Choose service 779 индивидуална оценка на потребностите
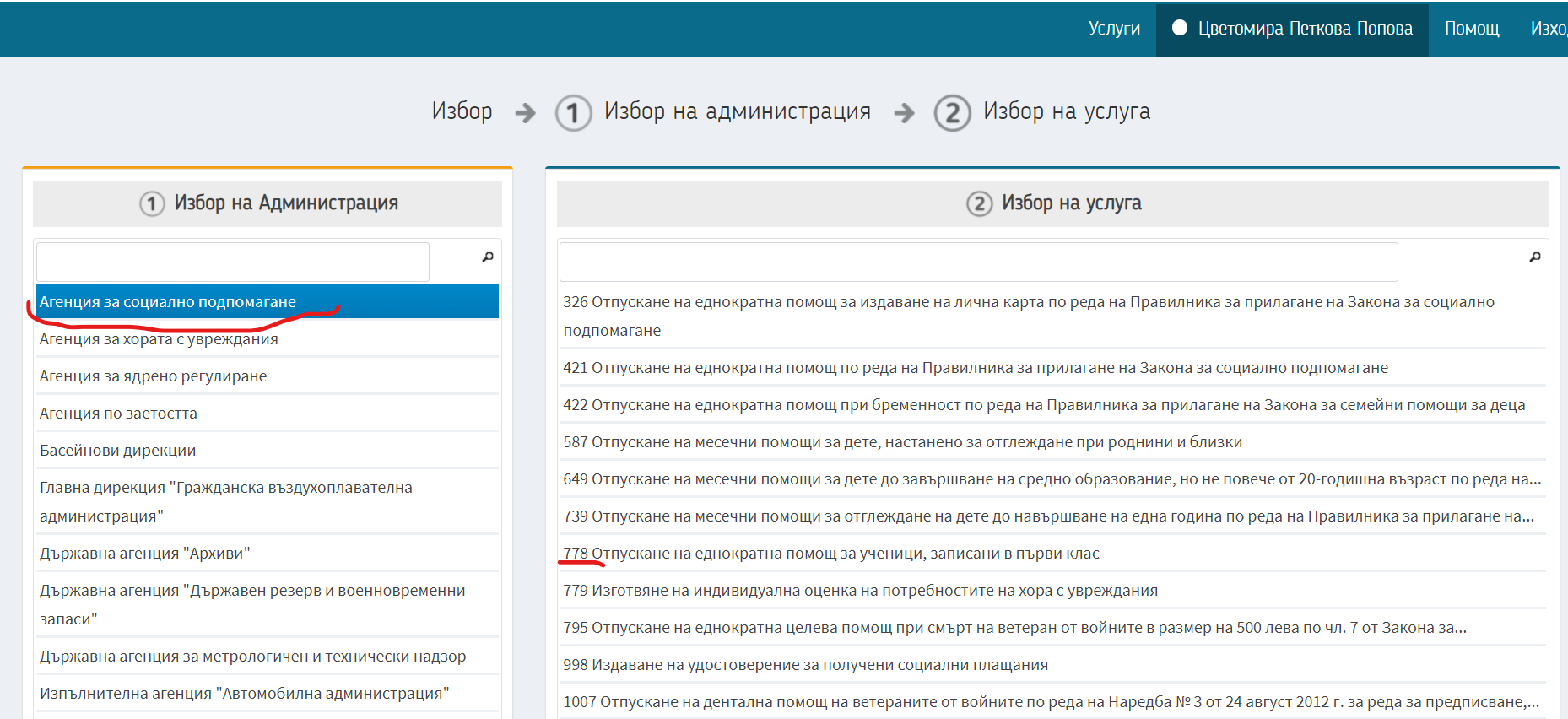The width and height of the screenshot is (1568, 719). (1052, 590)
